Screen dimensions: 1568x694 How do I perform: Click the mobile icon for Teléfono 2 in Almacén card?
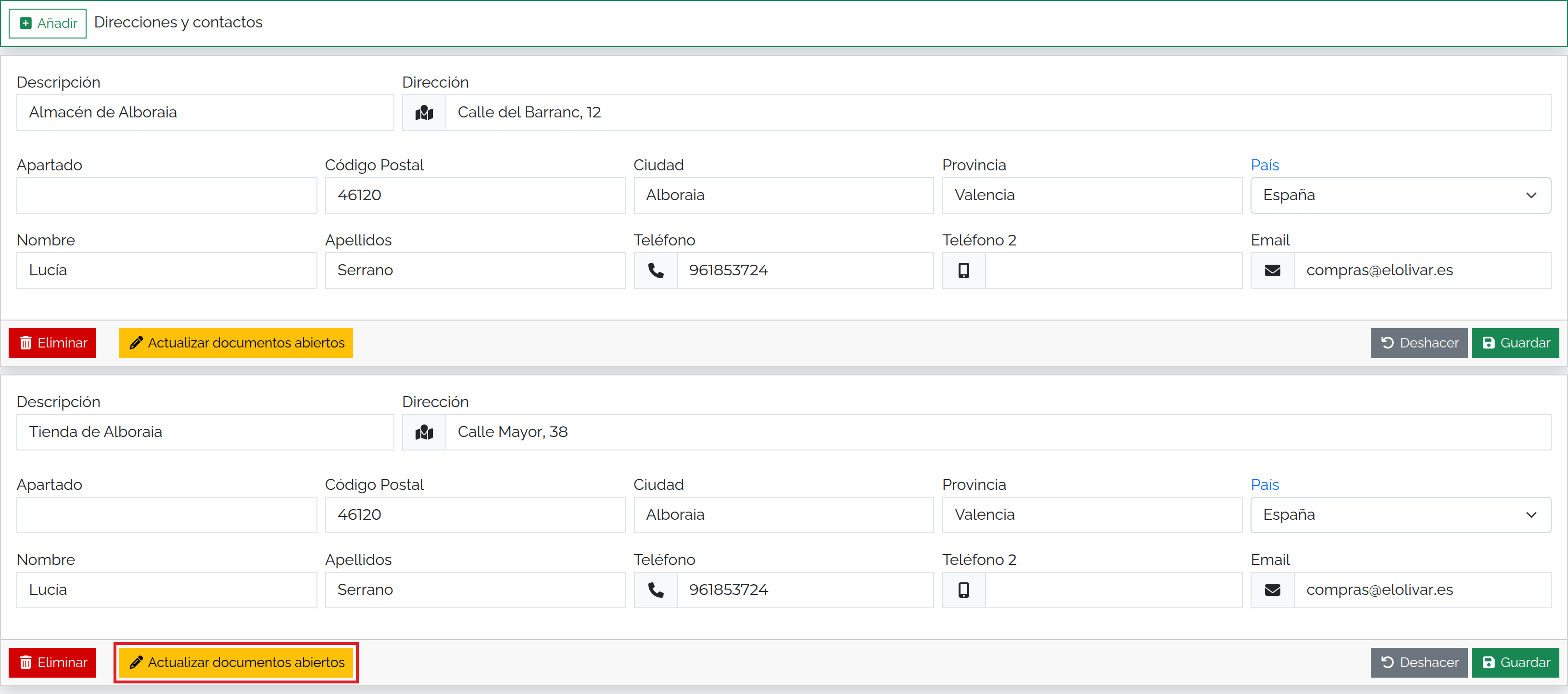coord(964,270)
